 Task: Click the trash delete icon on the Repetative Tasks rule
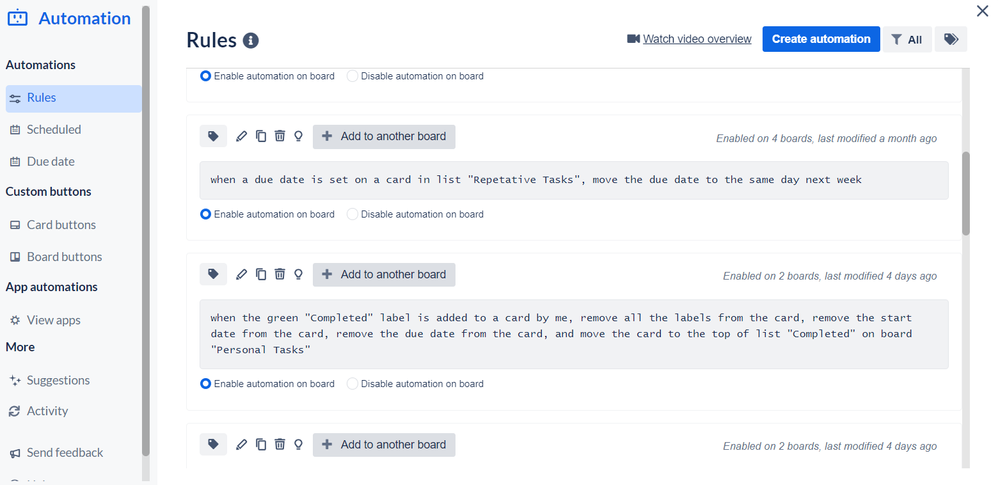tap(279, 136)
